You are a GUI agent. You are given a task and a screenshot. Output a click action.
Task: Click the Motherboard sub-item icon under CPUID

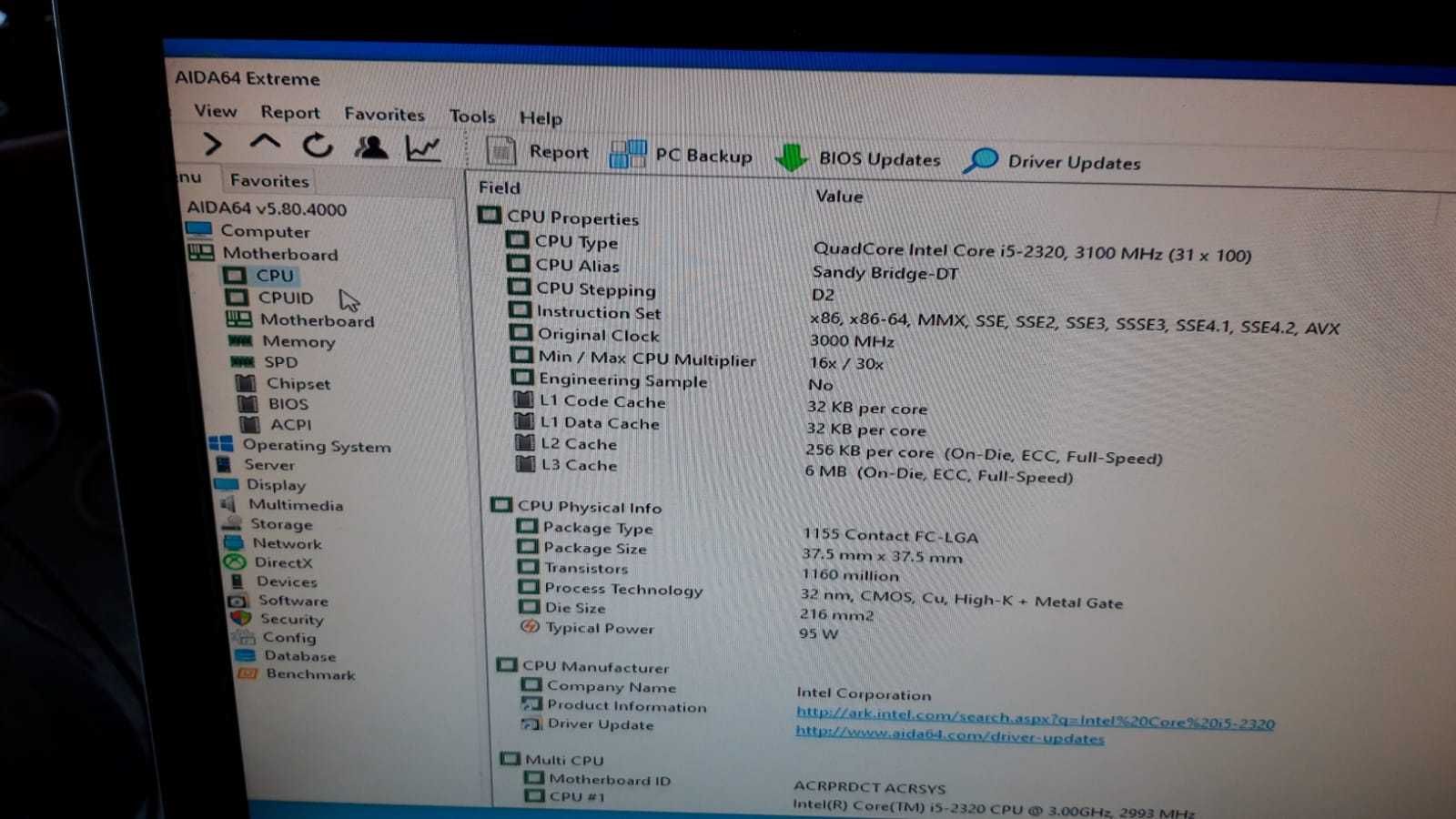[x=238, y=319]
